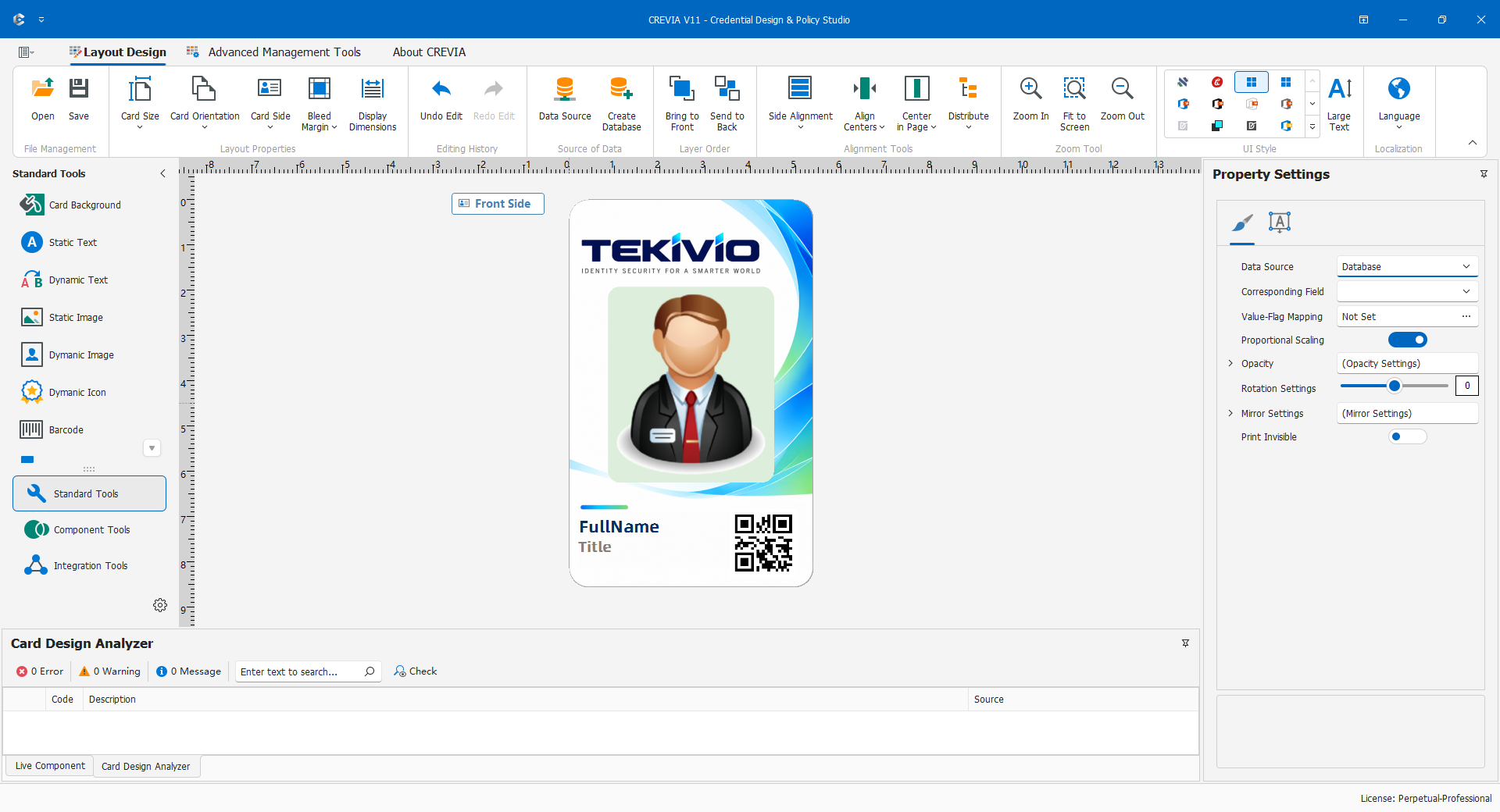
Task: Click the analyzer search text field
Action: (x=309, y=671)
